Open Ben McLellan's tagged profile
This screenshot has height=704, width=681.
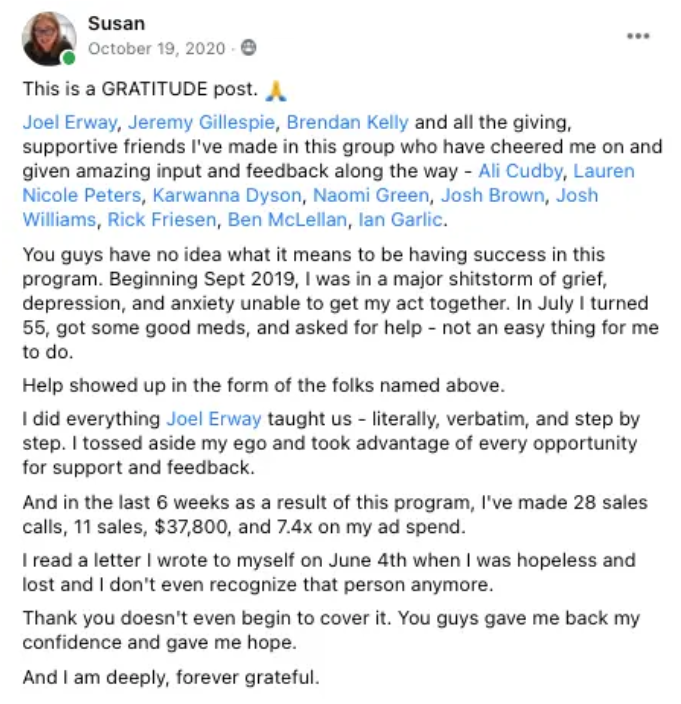[287, 220]
